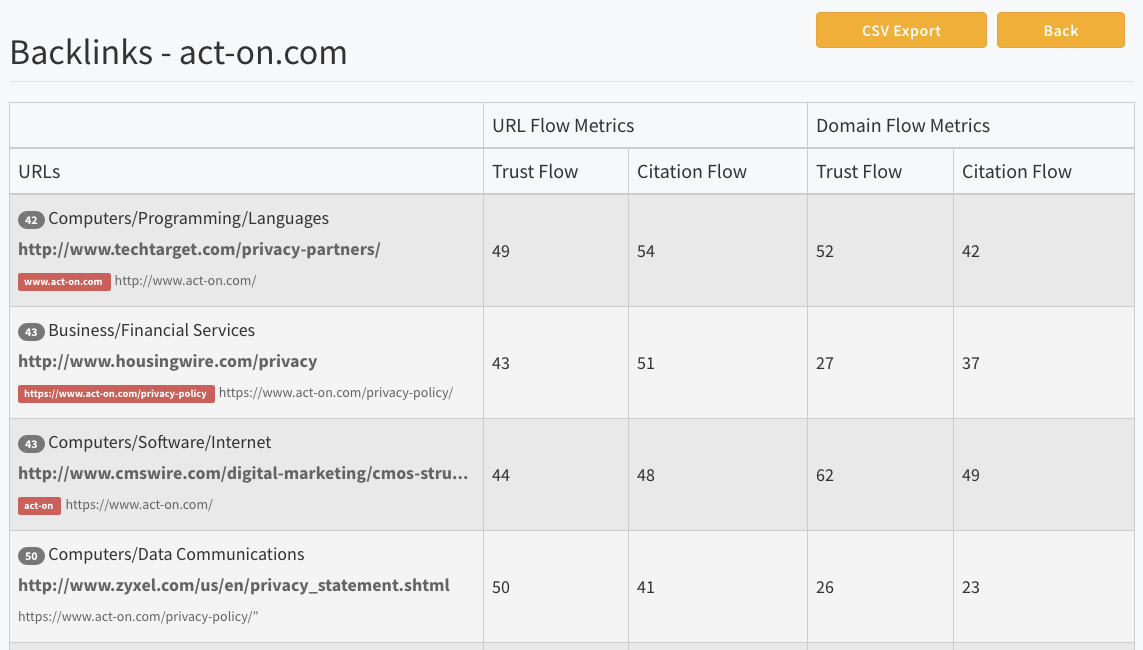Click the 50 badge next to Computers/Data Communications
This screenshot has height=650, width=1143.
31,556
